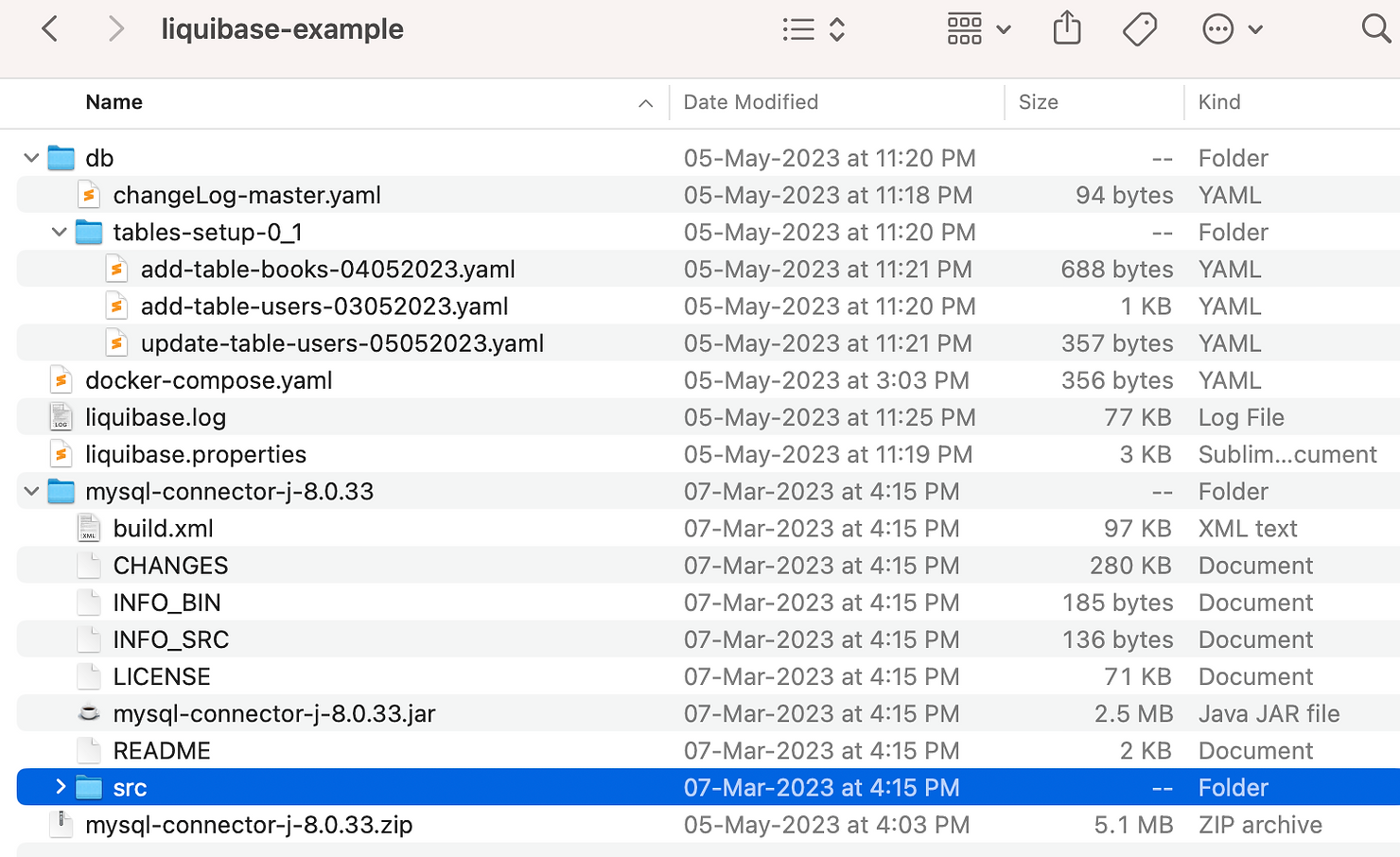1400x857 pixels.
Task: Expand the src folder
Action: 60,787
